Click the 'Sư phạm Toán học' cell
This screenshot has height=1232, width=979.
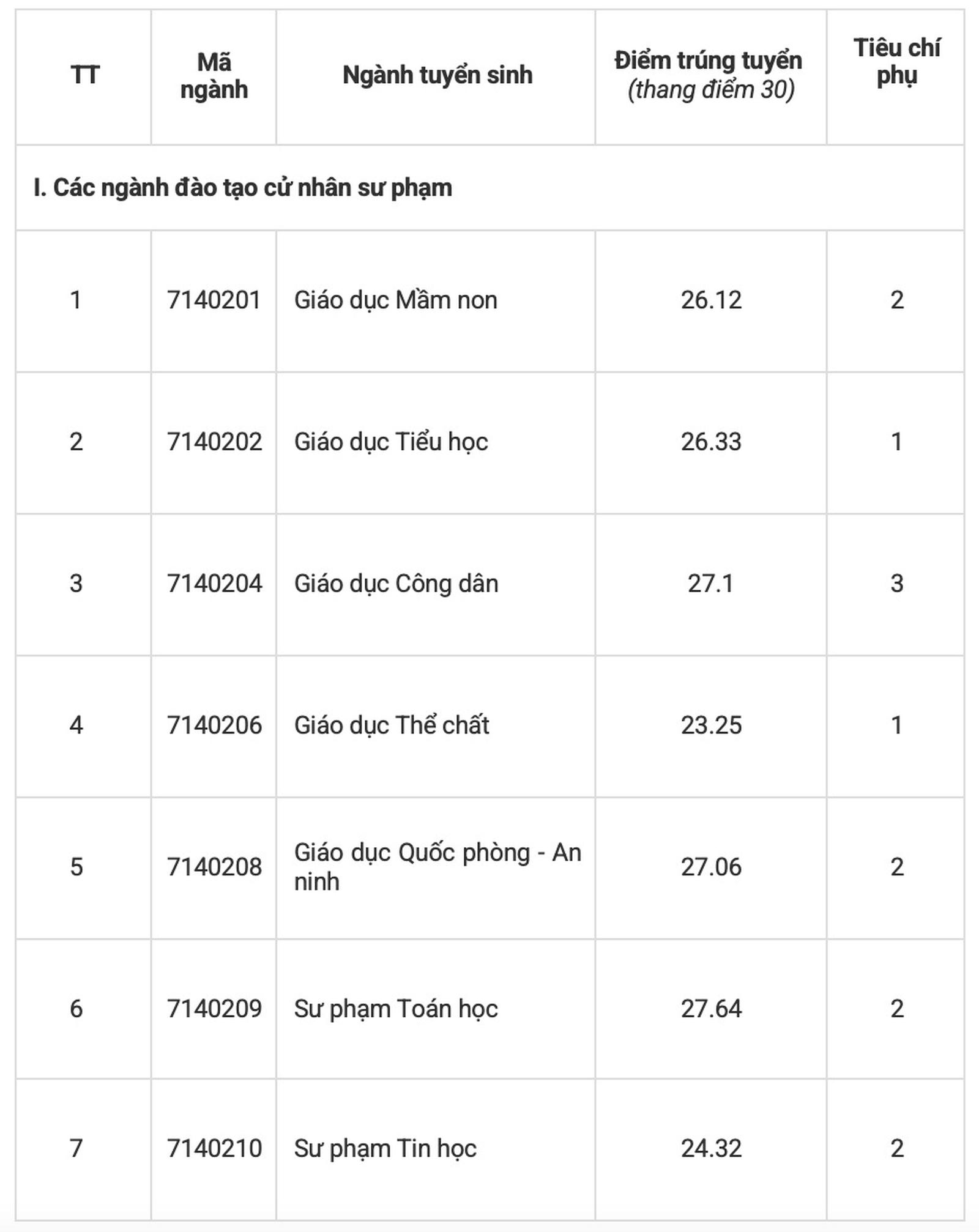pos(395,1009)
